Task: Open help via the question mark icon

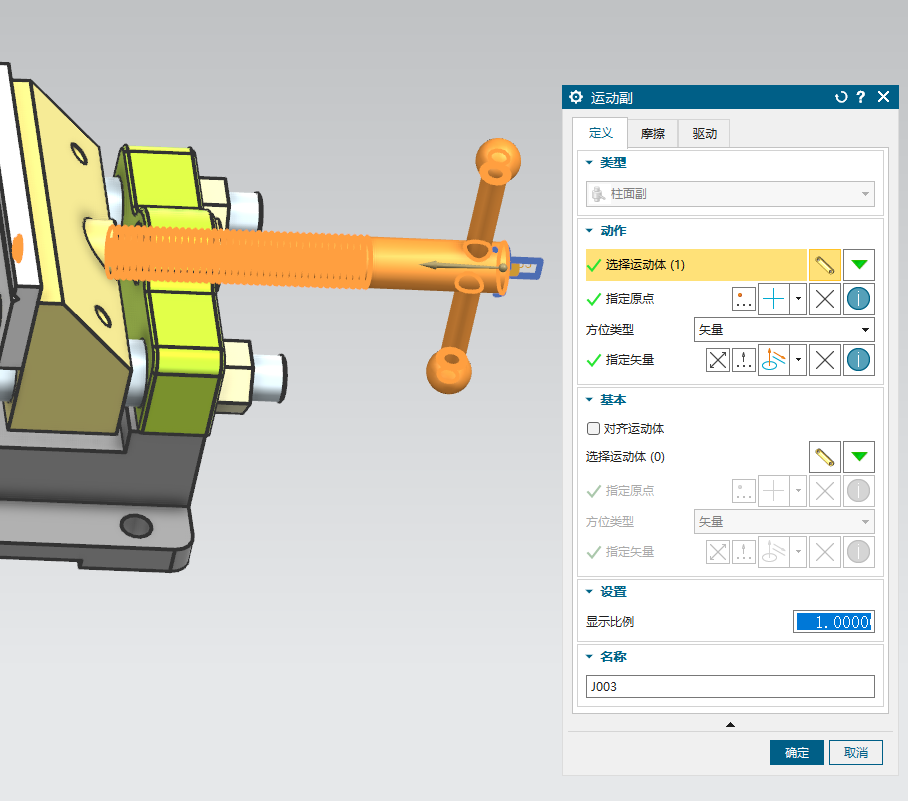Action: (860, 97)
